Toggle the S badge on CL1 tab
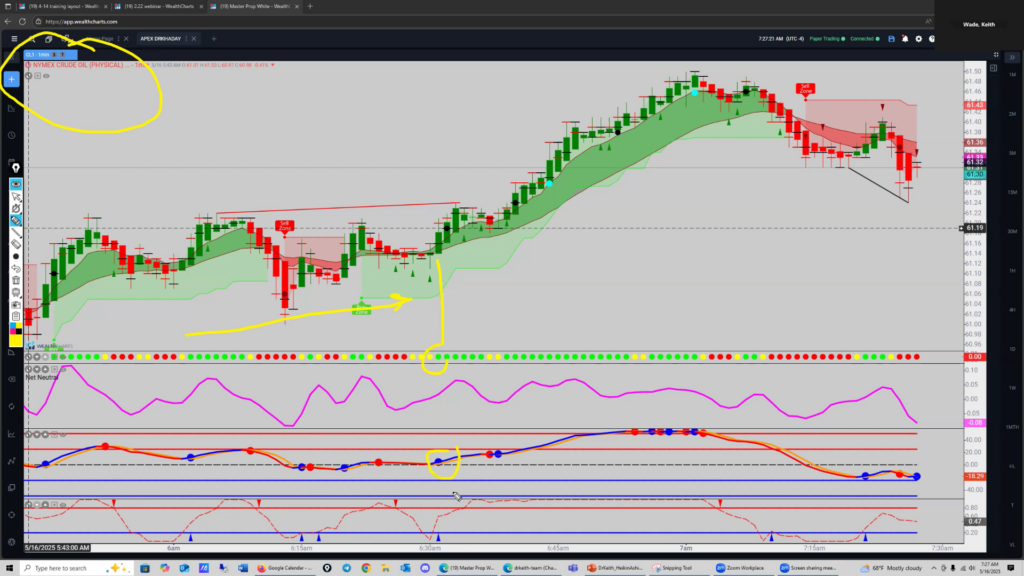The image size is (1024, 576). pos(54,55)
